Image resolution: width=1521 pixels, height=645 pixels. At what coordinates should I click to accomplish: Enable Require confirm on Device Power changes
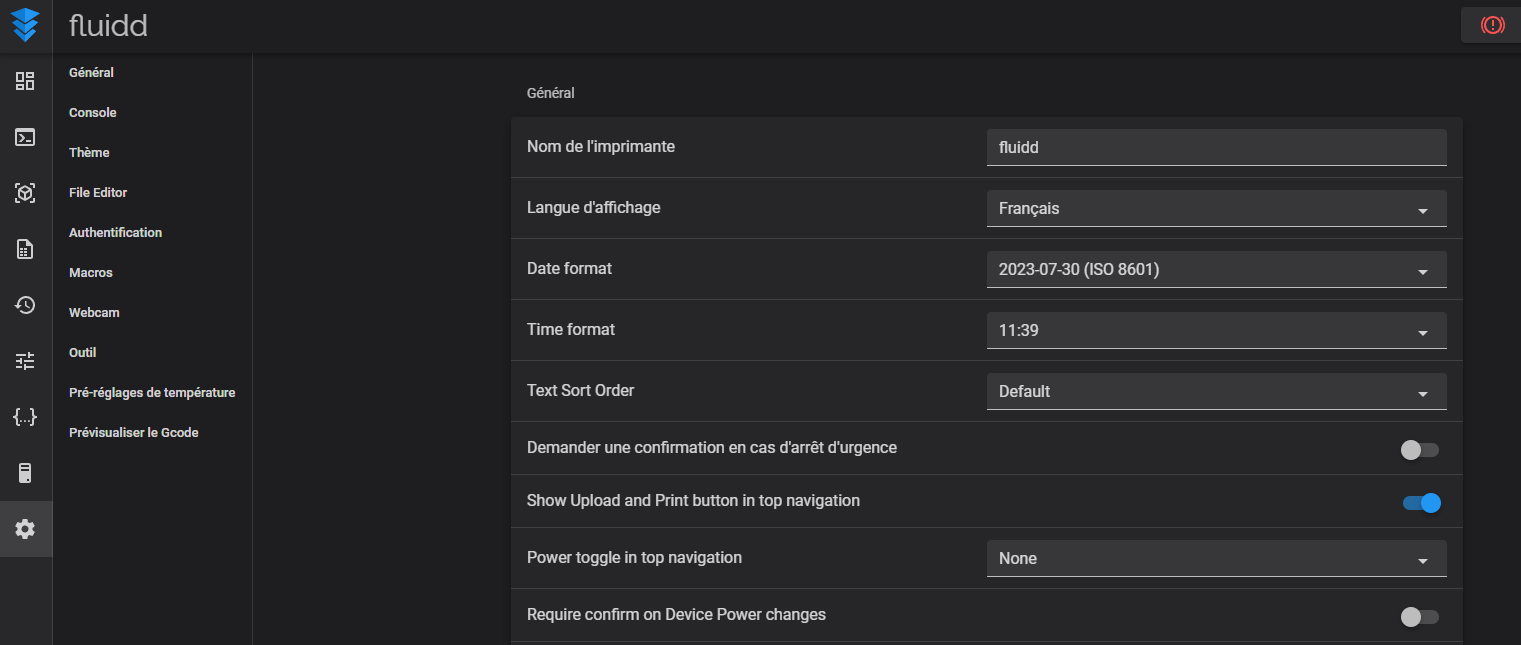(x=1420, y=617)
